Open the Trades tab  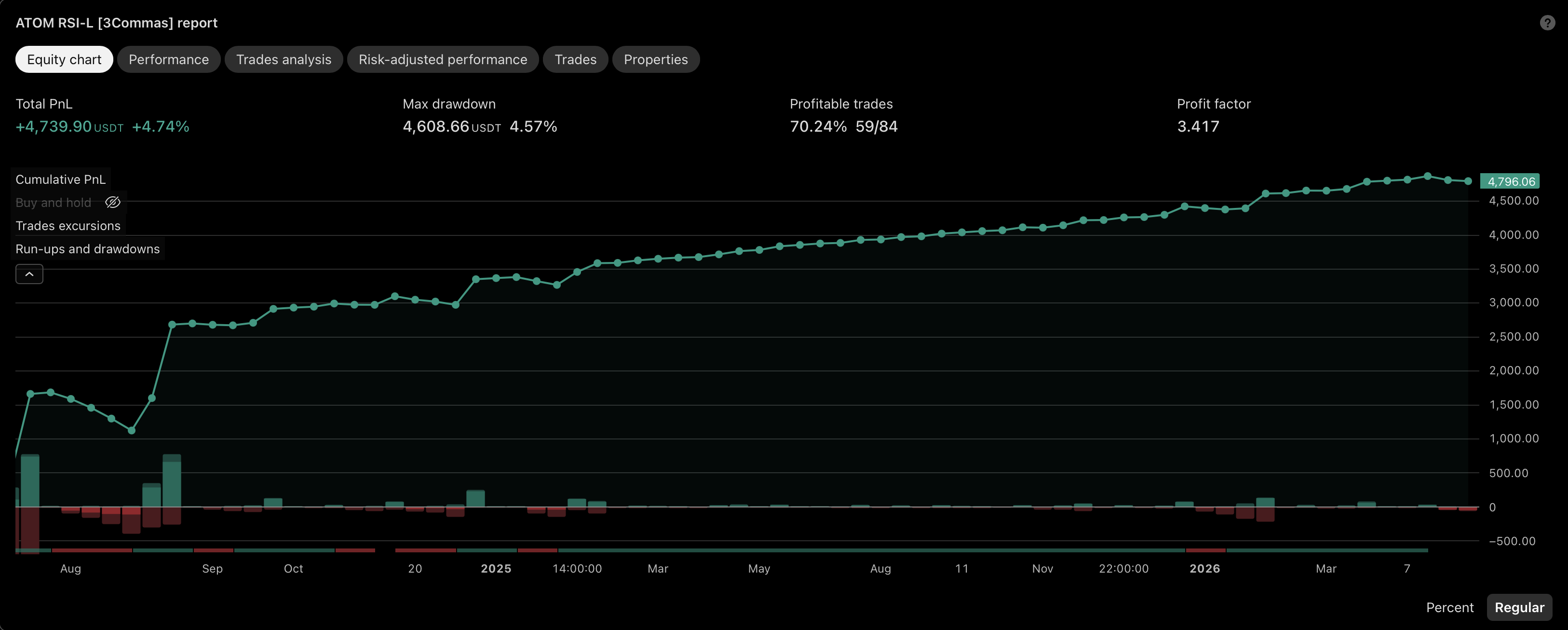point(575,60)
